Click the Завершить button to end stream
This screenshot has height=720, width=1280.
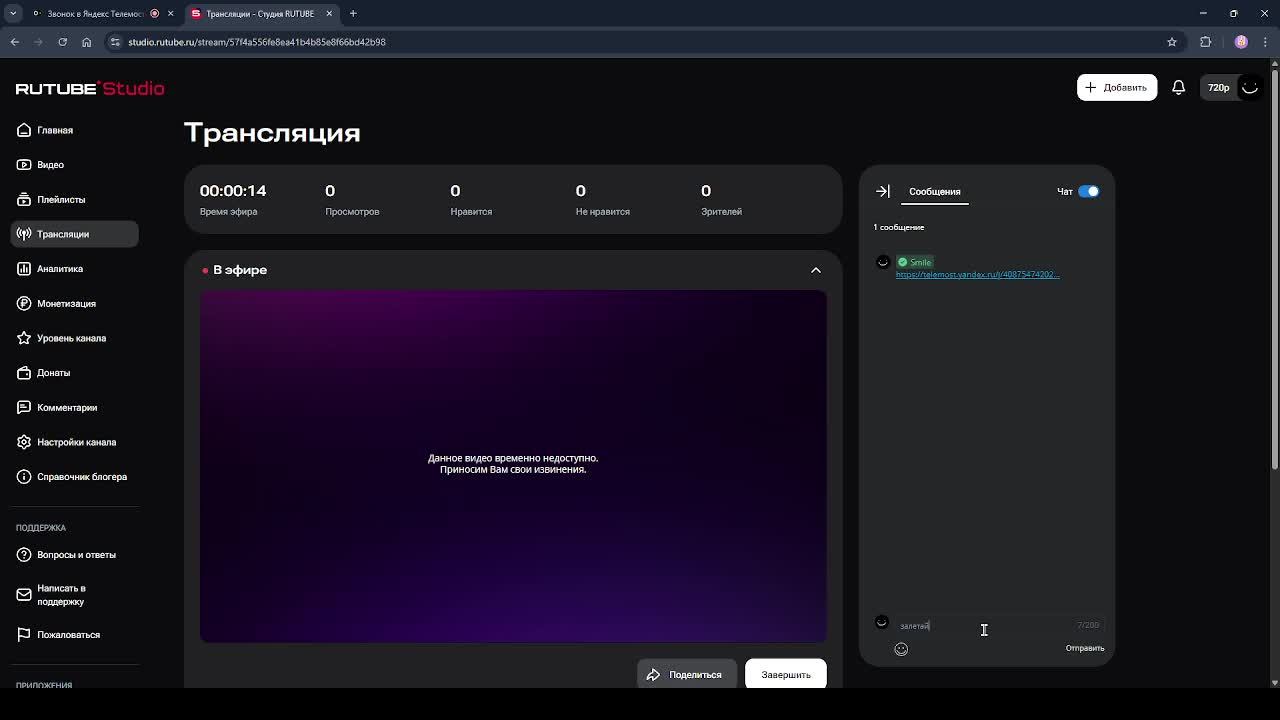click(x=786, y=674)
